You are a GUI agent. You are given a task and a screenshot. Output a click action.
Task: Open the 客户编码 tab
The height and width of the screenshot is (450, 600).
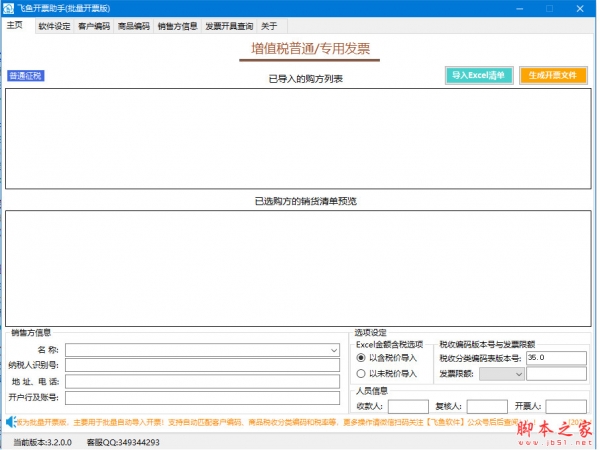(x=94, y=26)
